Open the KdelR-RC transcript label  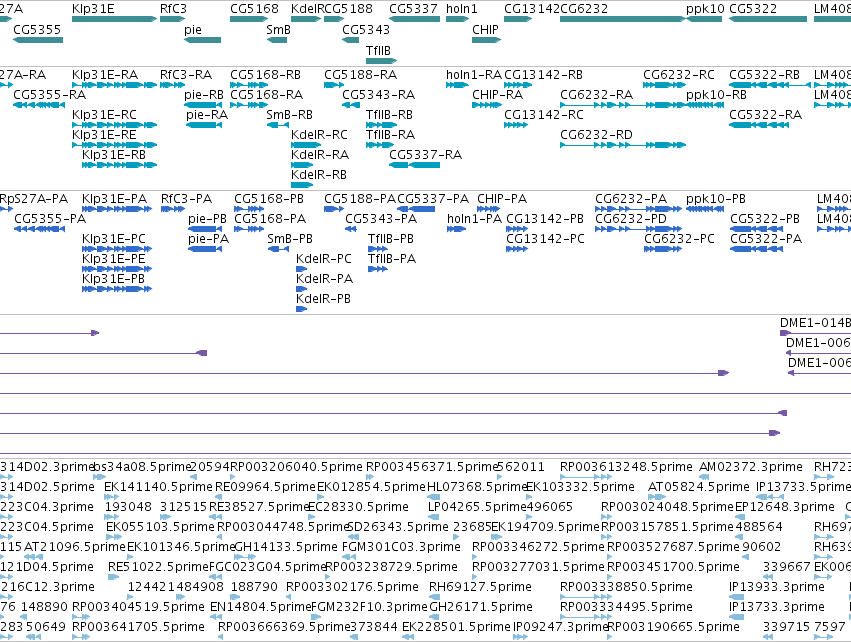[x=319, y=135]
